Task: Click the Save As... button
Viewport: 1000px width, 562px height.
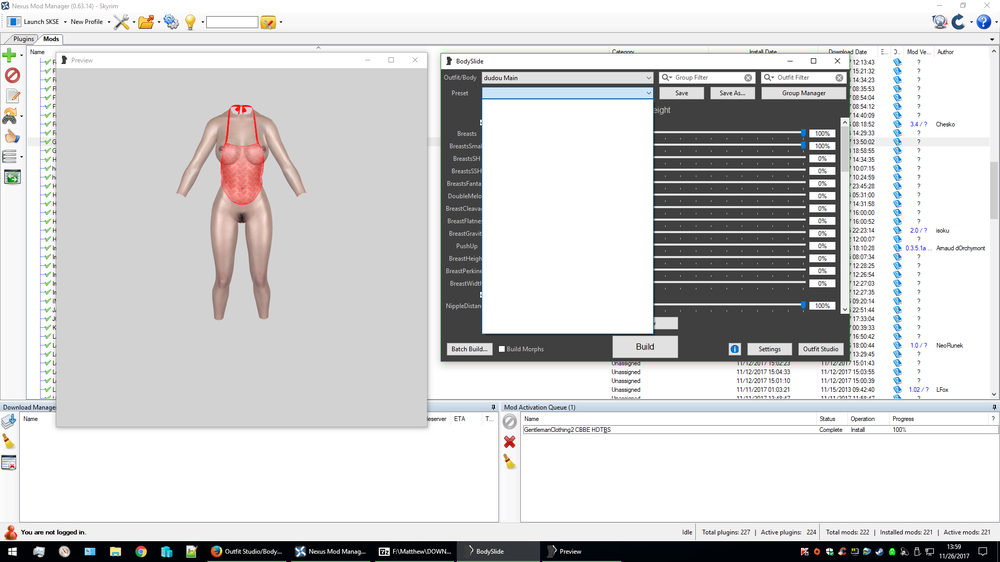Action: pyautogui.click(x=732, y=93)
